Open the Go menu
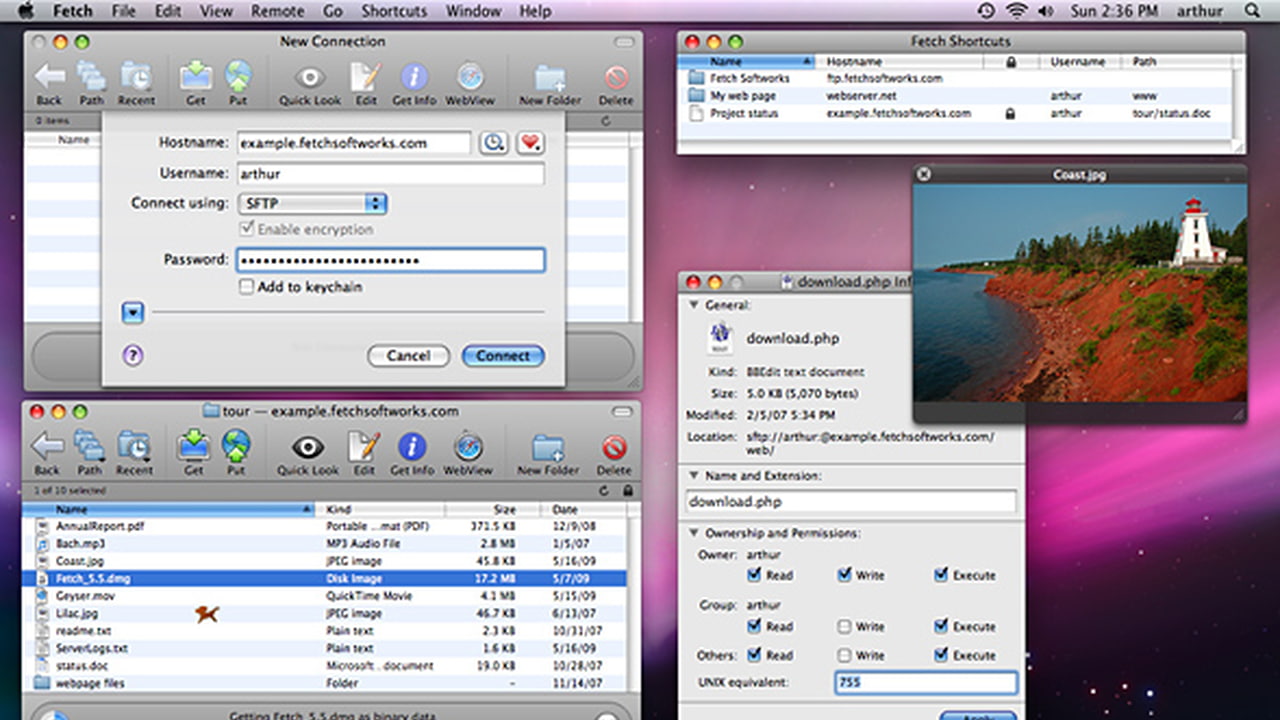Viewport: 1280px width, 720px height. (x=333, y=11)
